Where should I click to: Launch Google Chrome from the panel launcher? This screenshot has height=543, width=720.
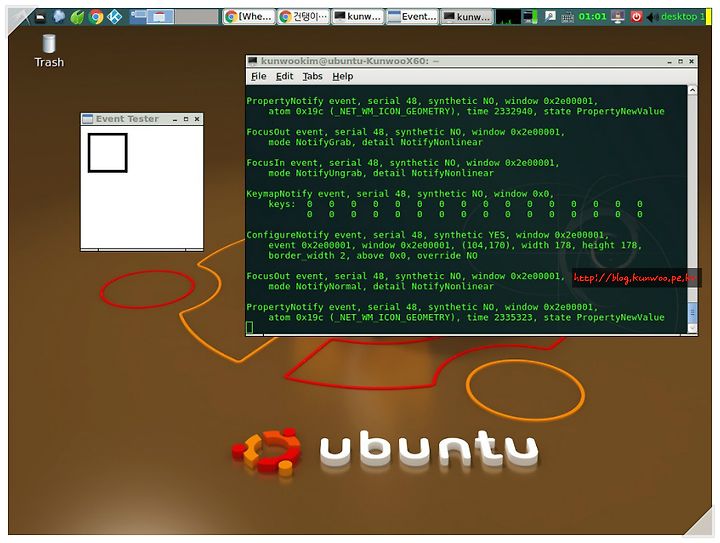tap(96, 17)
